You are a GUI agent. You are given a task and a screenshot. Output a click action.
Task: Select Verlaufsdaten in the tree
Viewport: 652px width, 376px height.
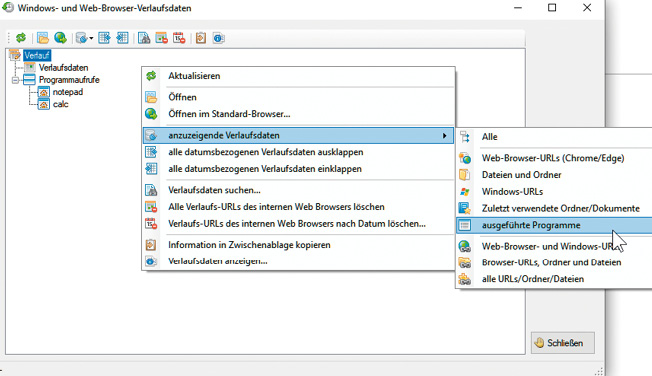click(x=63, y=67)
